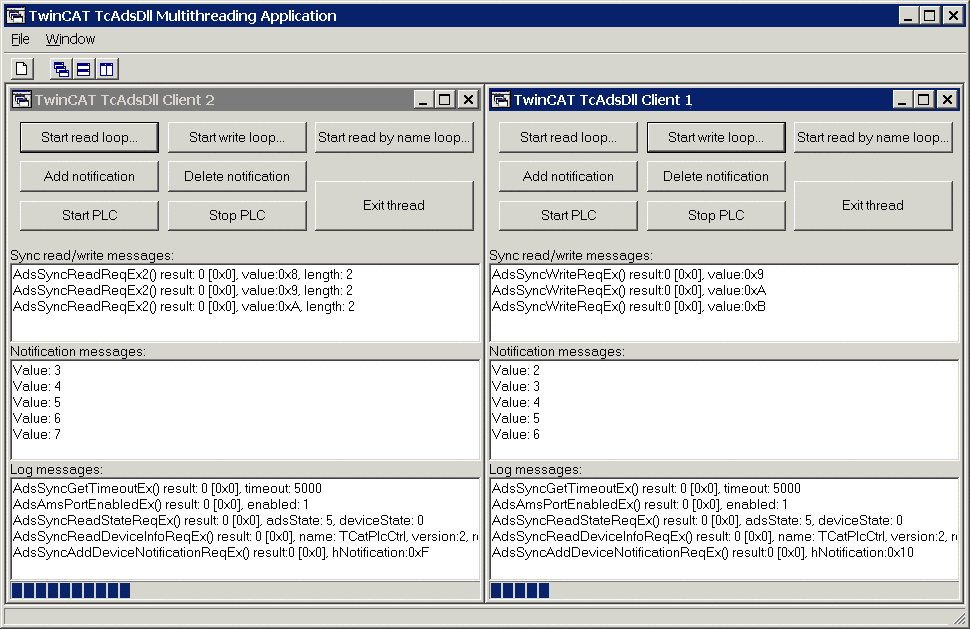Select 'Value: 2' in Client 1 notifications
Image resolution: width=970 pixels, height=629 pixels.
pyautogui.click(x=515, y=370)
